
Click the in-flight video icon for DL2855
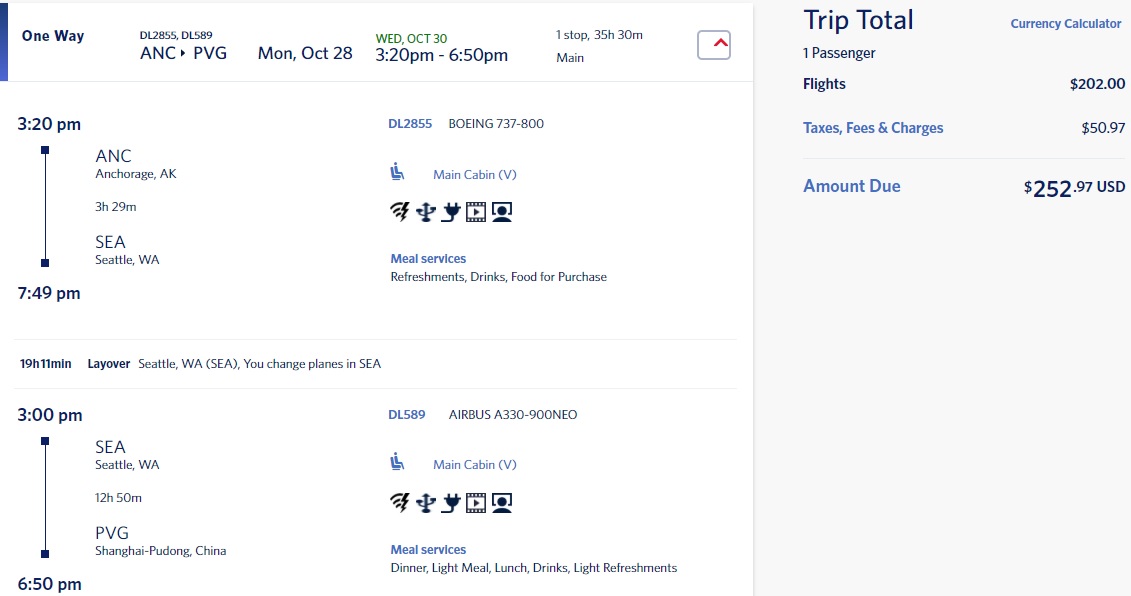(476, 211)
